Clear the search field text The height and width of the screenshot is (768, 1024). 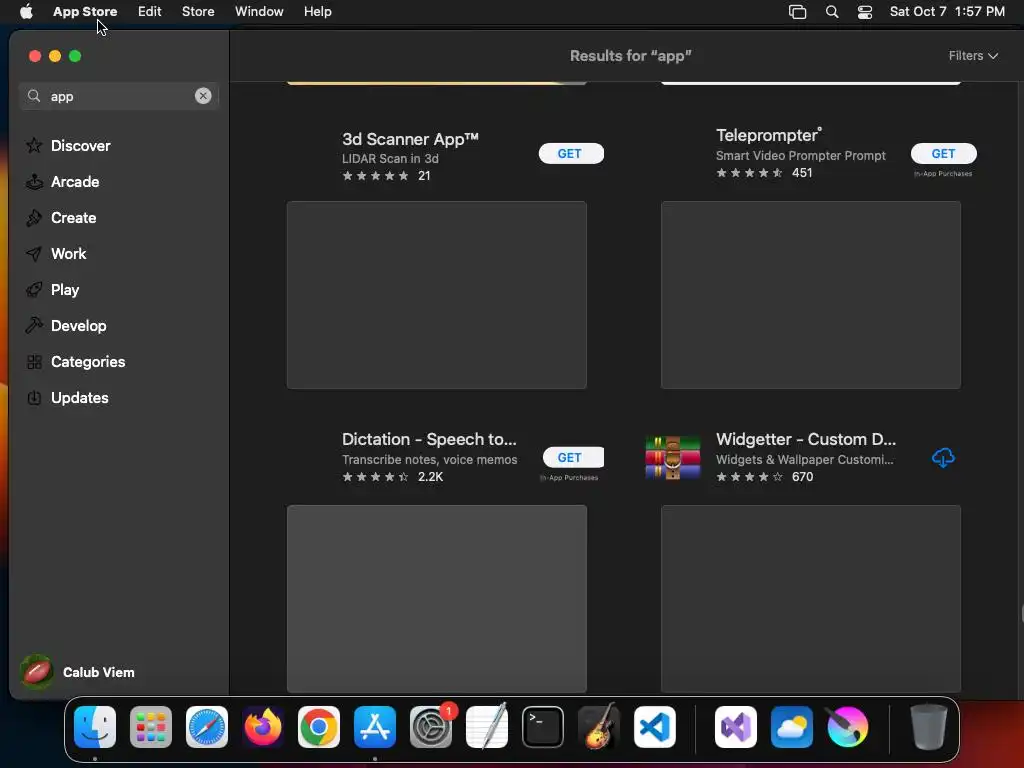203,96
